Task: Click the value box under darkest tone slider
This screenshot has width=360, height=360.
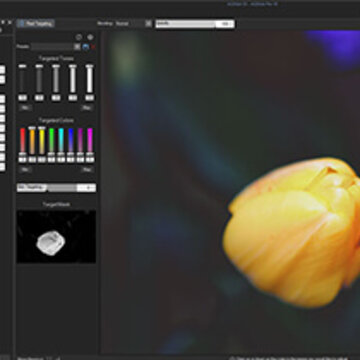Action: (22, 98)
